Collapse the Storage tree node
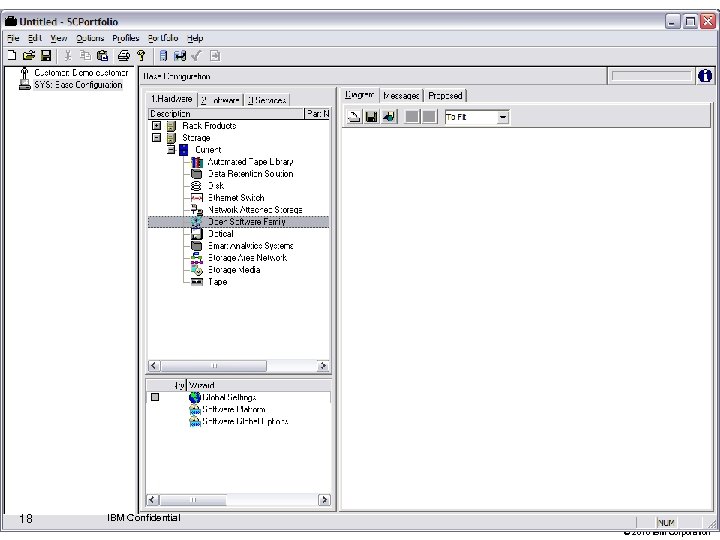 coord(157,137)
